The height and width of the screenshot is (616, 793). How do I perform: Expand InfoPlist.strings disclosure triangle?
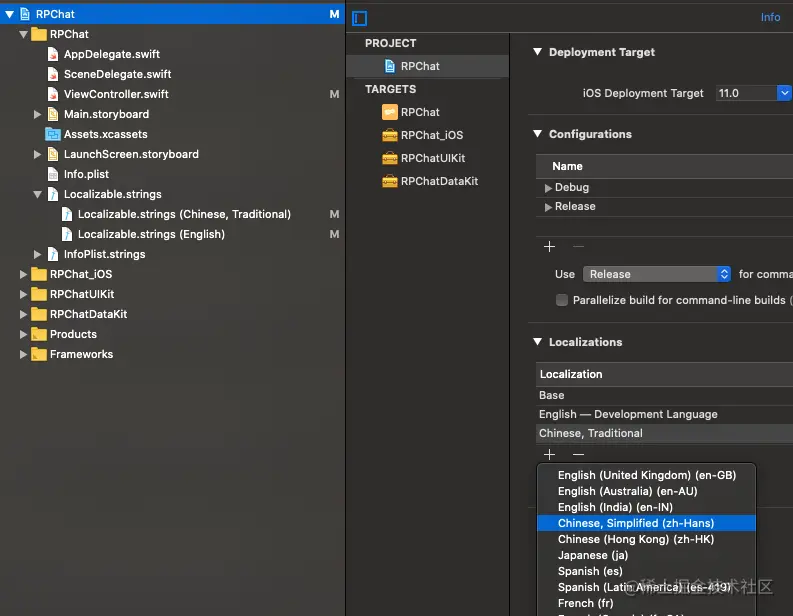[37, 254]
